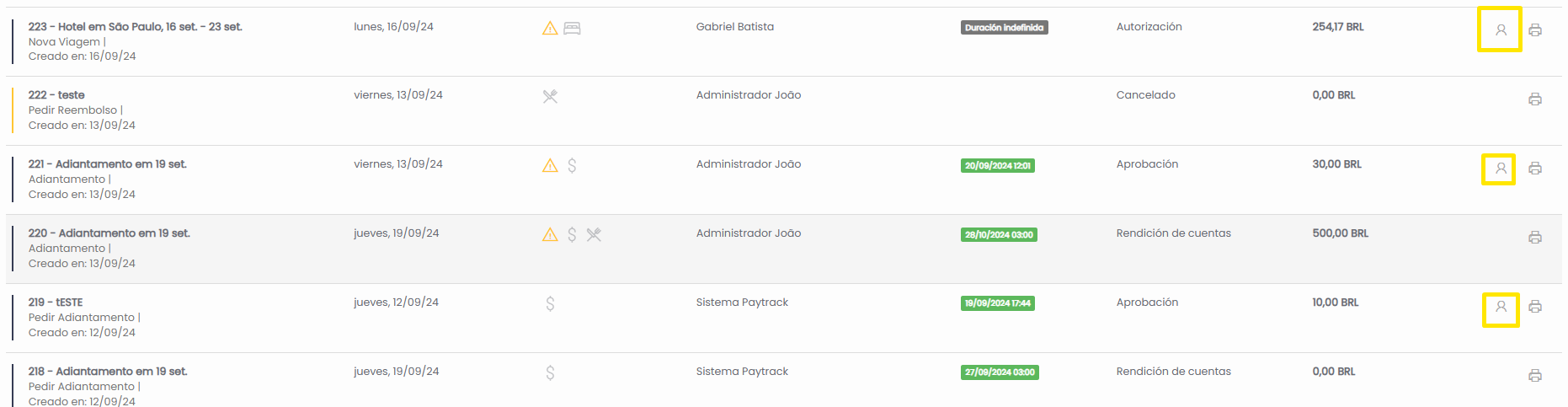This screenshot has width=1568, height=407.
Task: Click the user icon for request 223
Action: click(x=1501, y=30)
